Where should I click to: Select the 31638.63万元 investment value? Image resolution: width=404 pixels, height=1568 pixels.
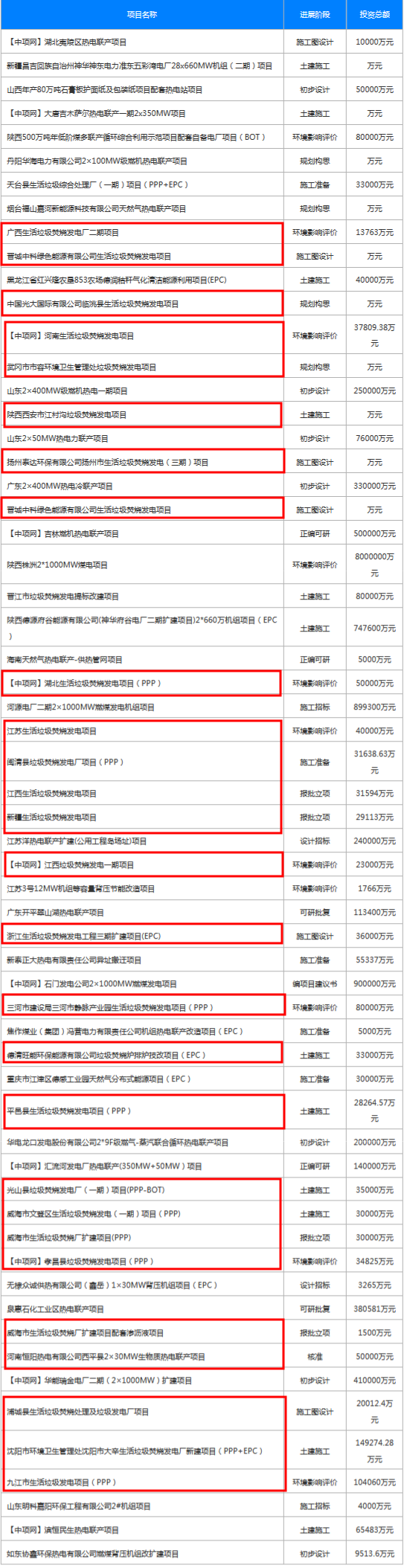point(374,762)
